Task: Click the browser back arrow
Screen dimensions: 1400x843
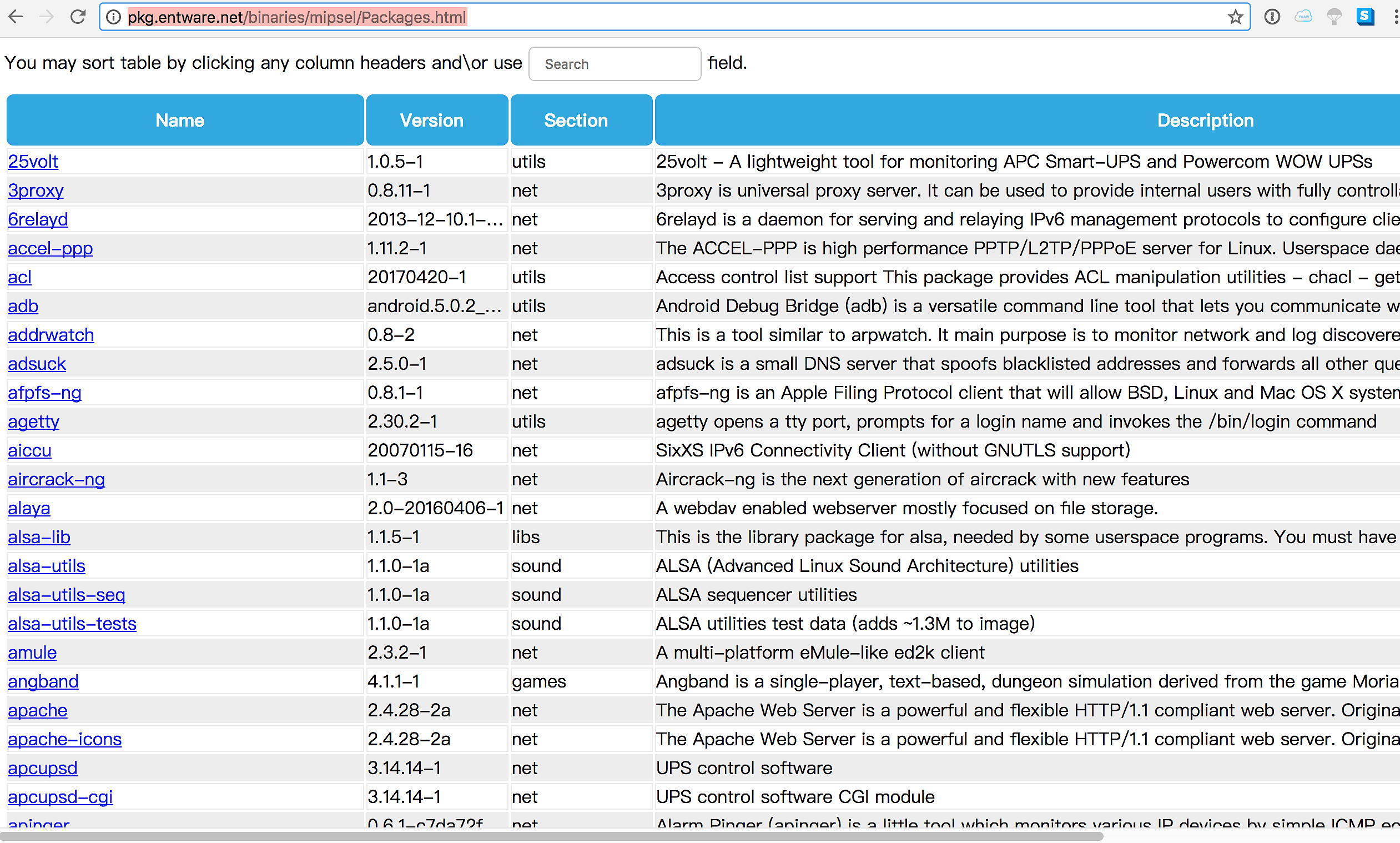Action: click(x=16, y=17)
